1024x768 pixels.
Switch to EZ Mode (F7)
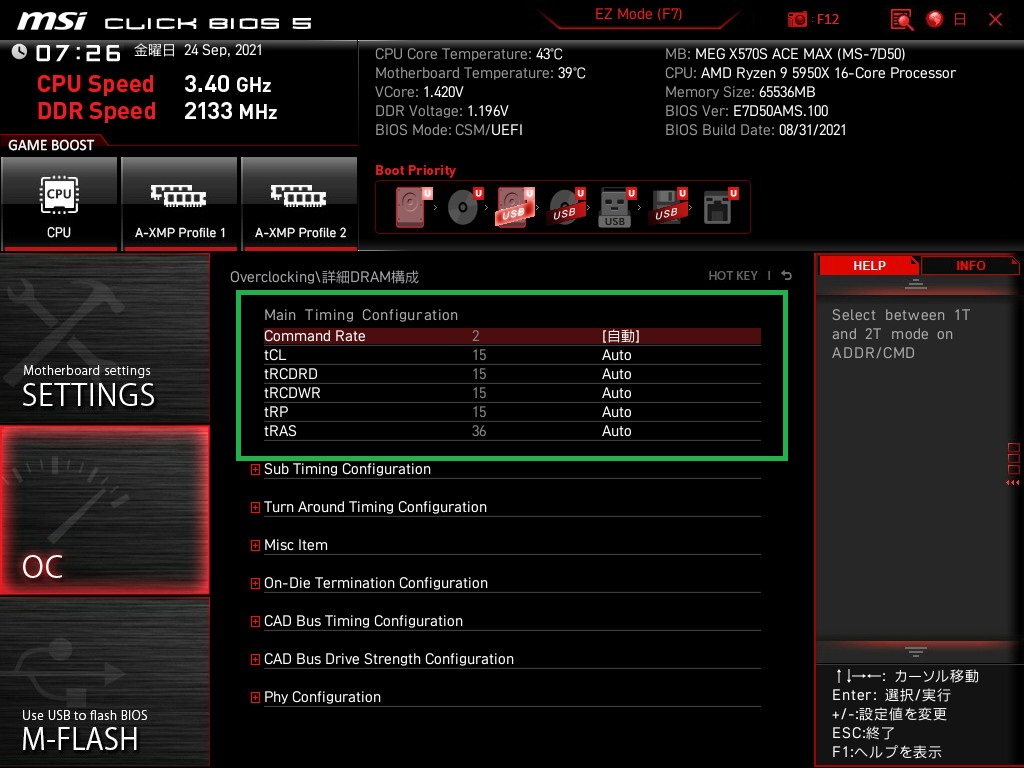[x=638, y=14]
